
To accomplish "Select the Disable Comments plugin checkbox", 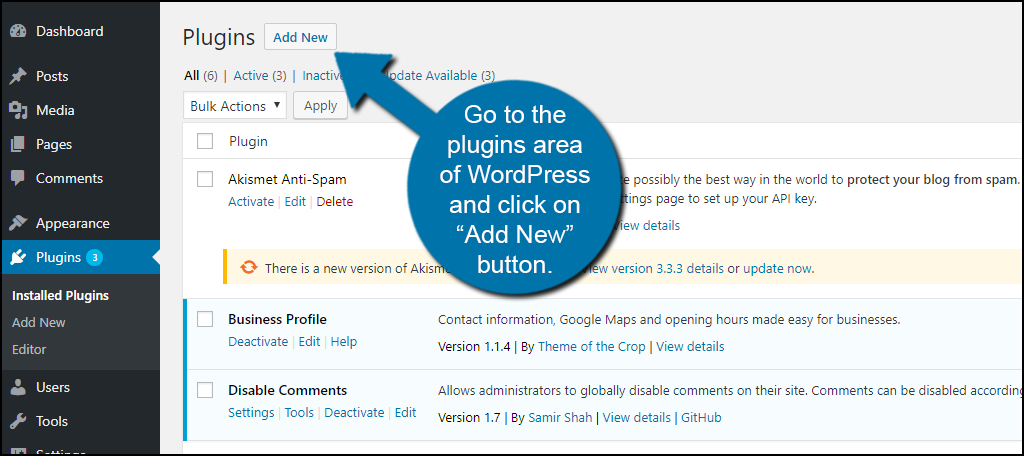I will tap(205, 390).
